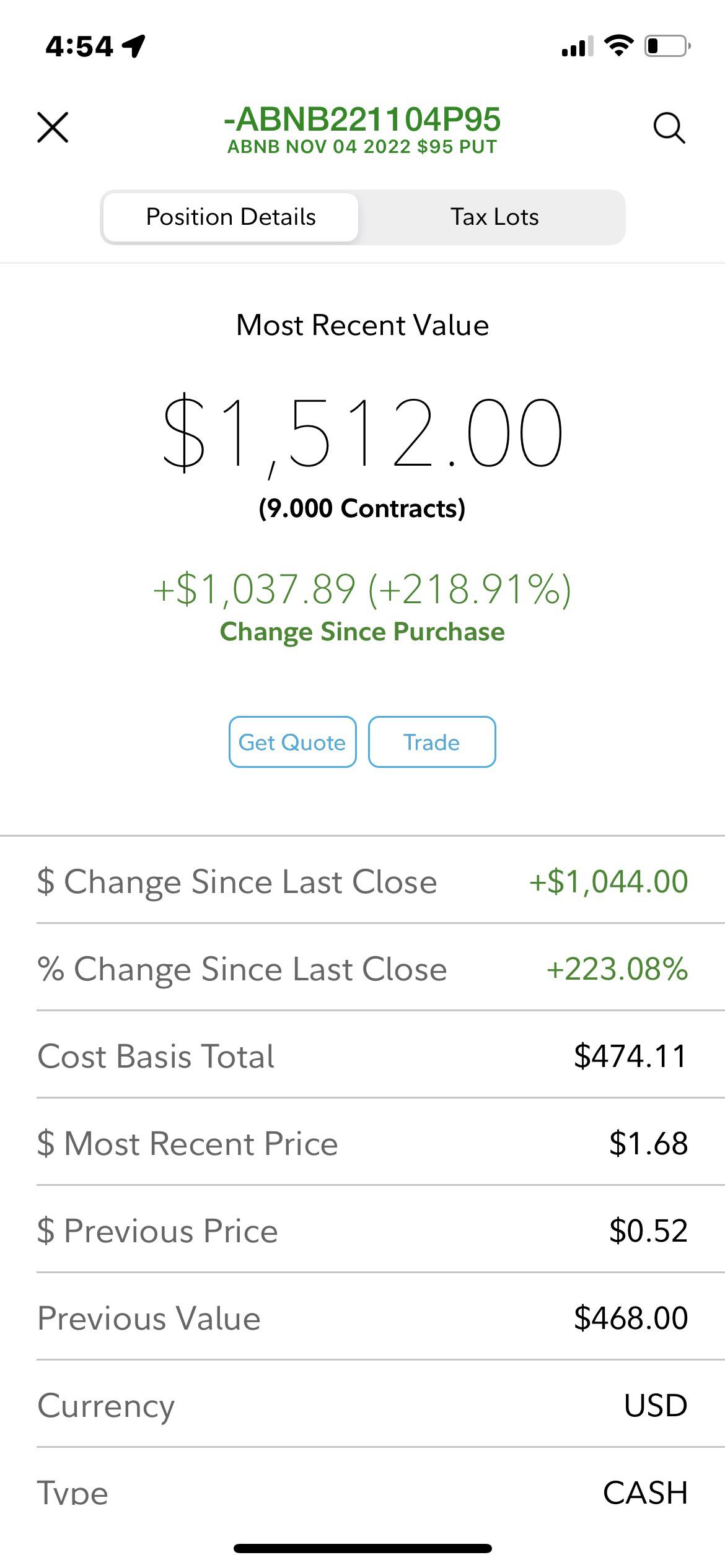Tap the location arrow icon
This screenshot has width=725, height=1568.
(x=134, y=46)
